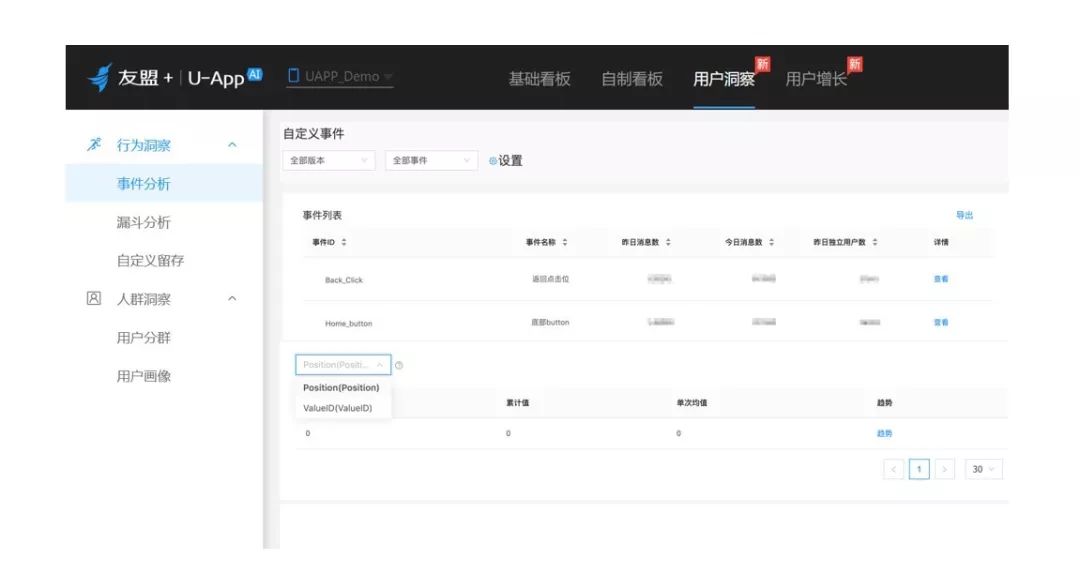The width and height of the screenshot is (1080, 574).
Task: Click the help icon beside Position dropdown
Action: (x=399, y=365)
